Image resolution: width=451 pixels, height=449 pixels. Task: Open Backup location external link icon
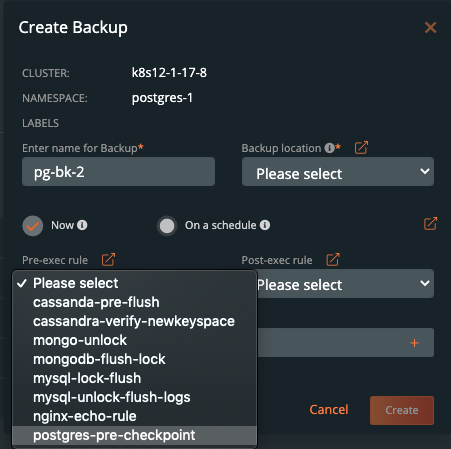coord(361,147)
